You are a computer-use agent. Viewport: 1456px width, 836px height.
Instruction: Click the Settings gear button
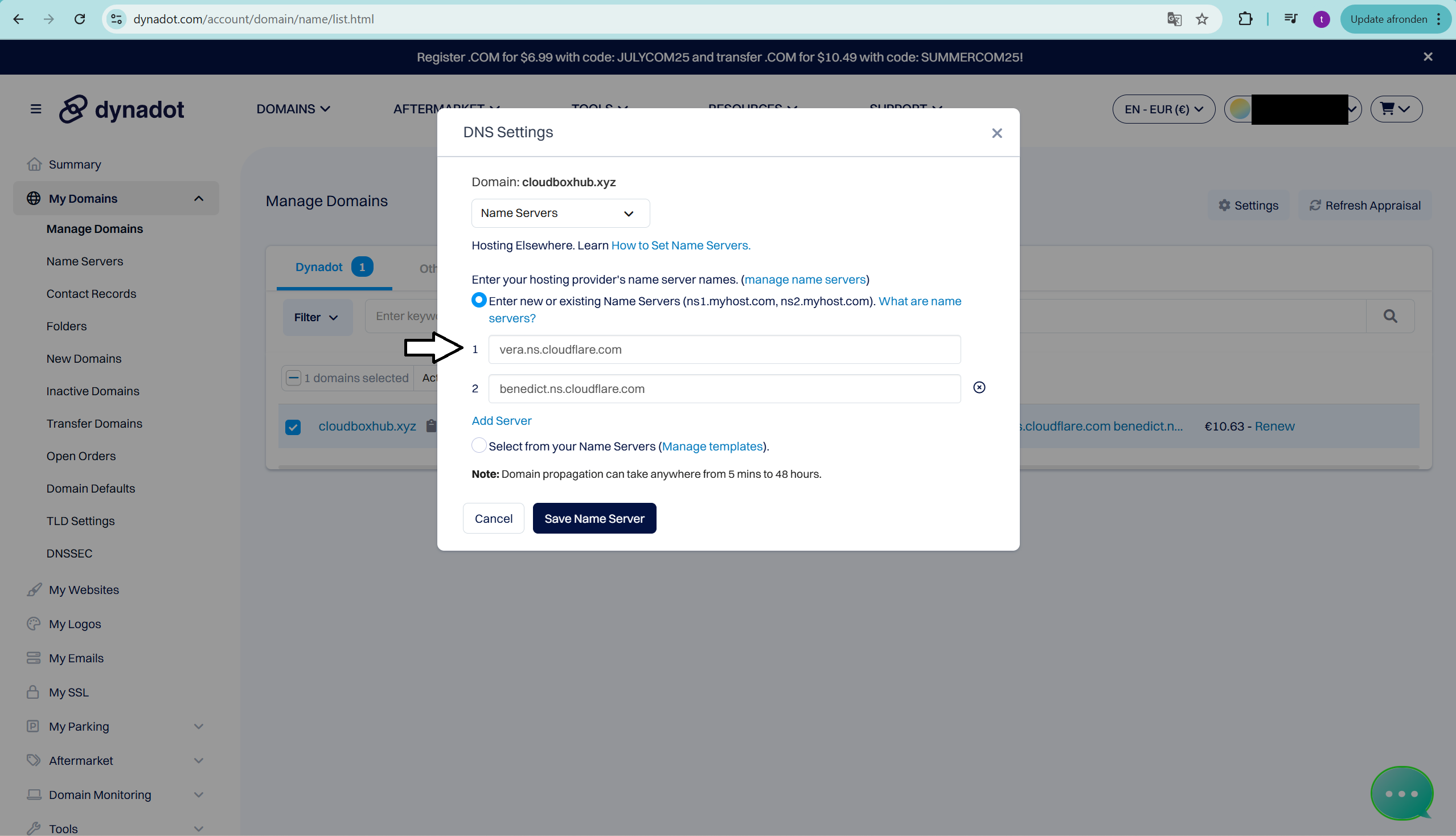click(1248, 206)
